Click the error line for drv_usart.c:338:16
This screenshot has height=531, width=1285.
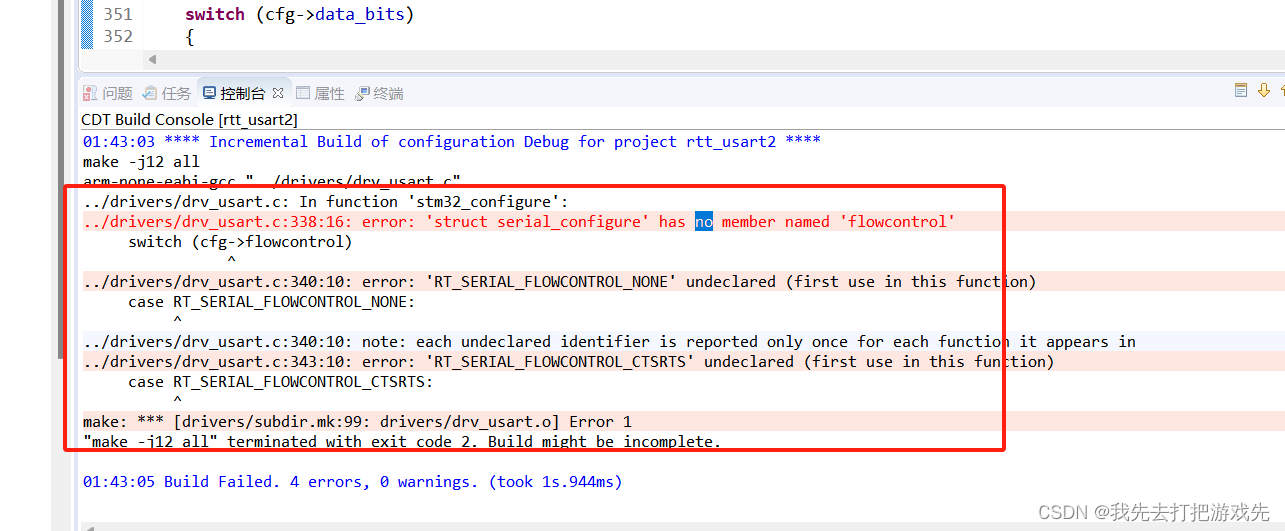pyautogui.click(x=520, y=221)
